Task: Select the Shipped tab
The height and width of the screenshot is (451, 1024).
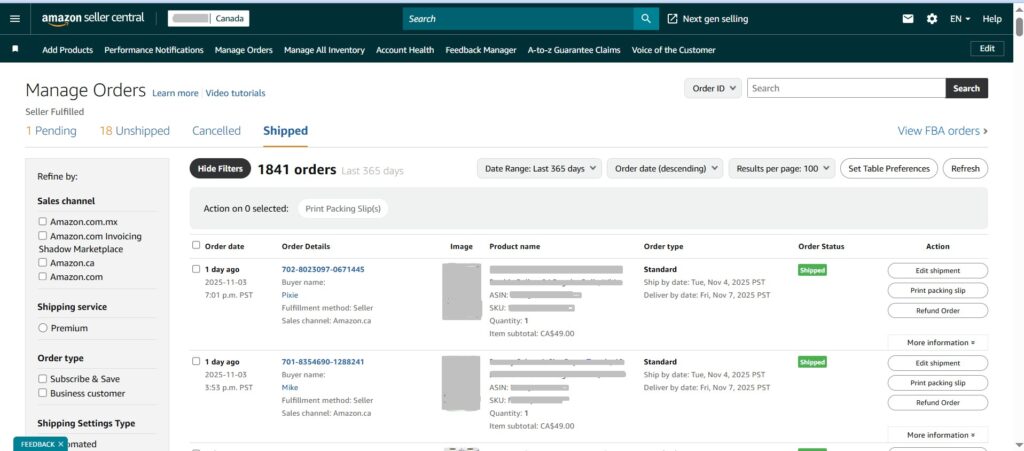Action: [285, 131]
